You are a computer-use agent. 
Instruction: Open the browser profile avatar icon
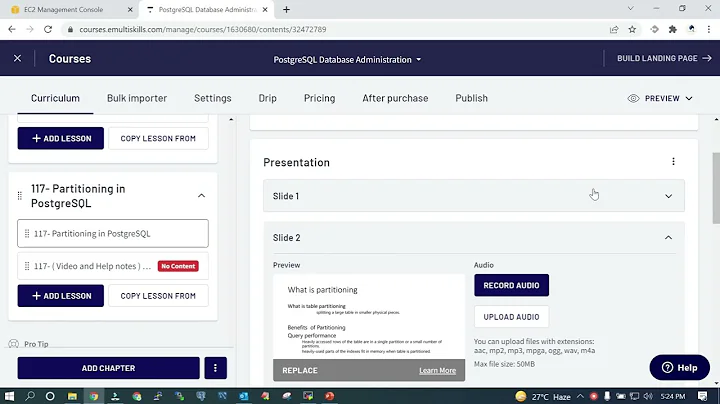(691, 29)
